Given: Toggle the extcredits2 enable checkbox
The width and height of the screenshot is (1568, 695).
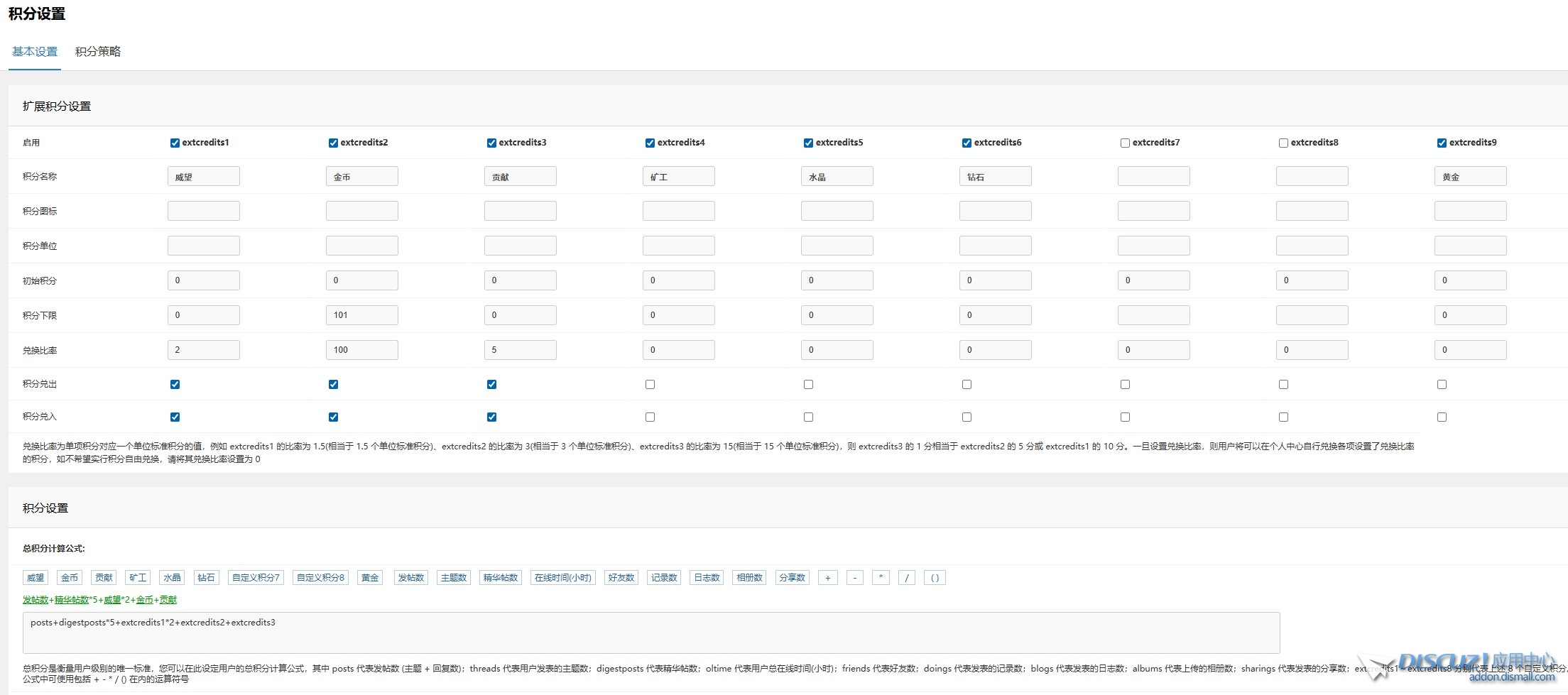Looking at the screenshot, I should click(x=333, y=143).
